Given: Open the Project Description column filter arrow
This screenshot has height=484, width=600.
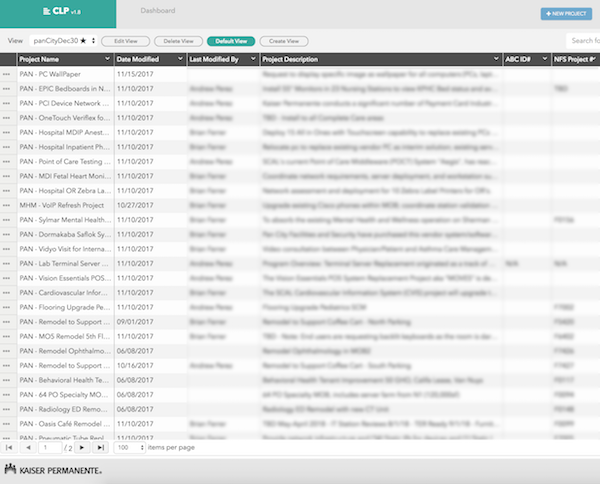Looking at the screenshot, I should point(496,59).
